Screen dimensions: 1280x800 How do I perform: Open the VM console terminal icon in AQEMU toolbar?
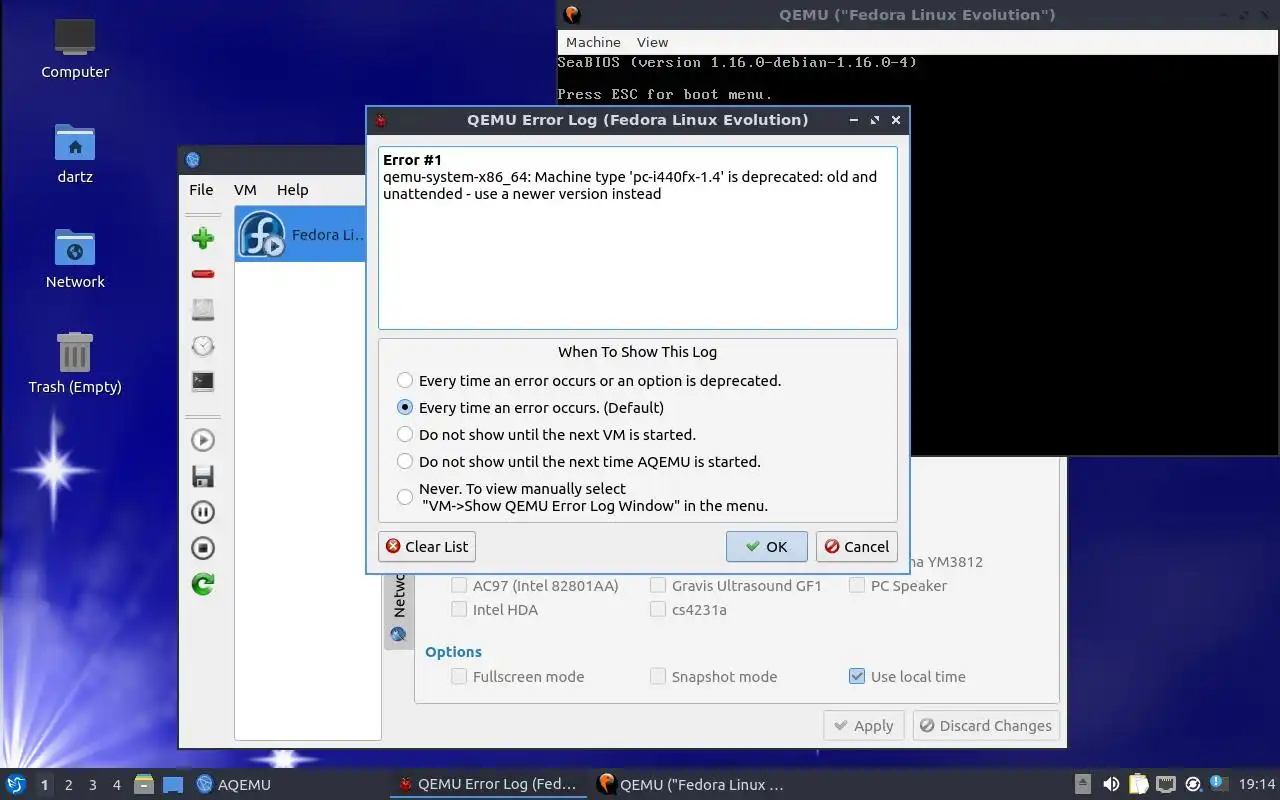(x=203, y=381)
